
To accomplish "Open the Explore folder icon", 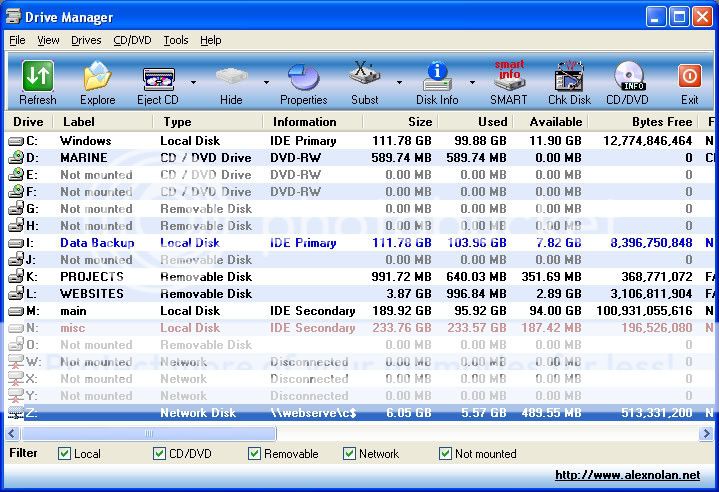I will [97, 77].
